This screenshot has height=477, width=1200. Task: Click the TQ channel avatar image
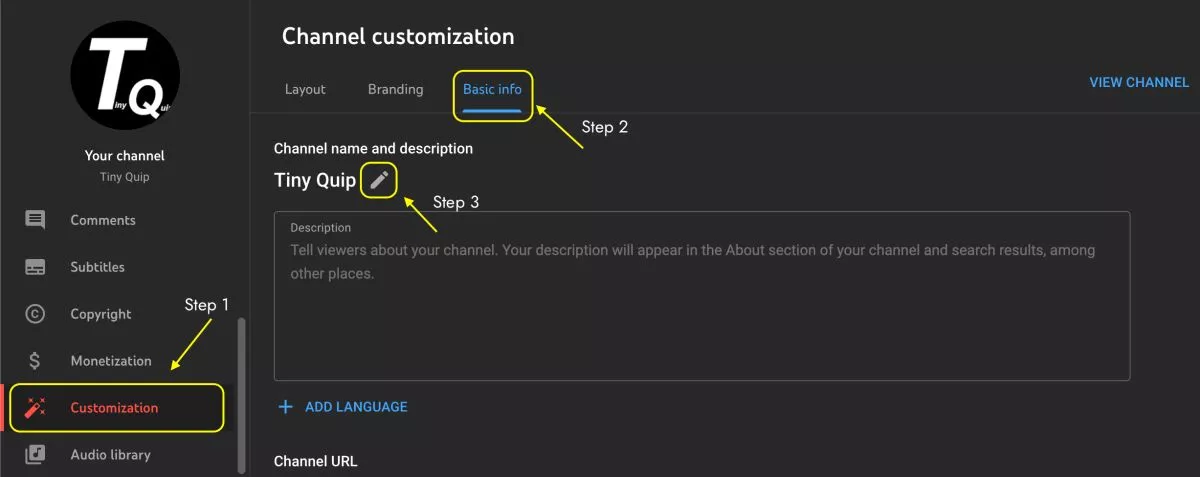click(x=125, y=75)
